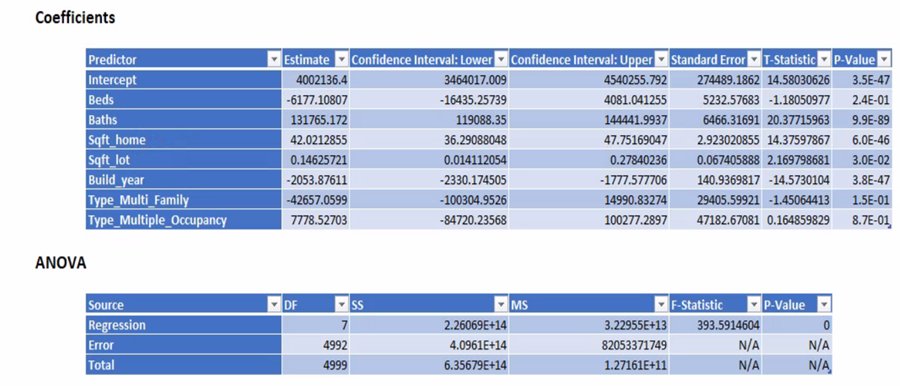Viewport: 900px width, 386px height.
Task: Select the Error source cell
Action: (184, 345)
